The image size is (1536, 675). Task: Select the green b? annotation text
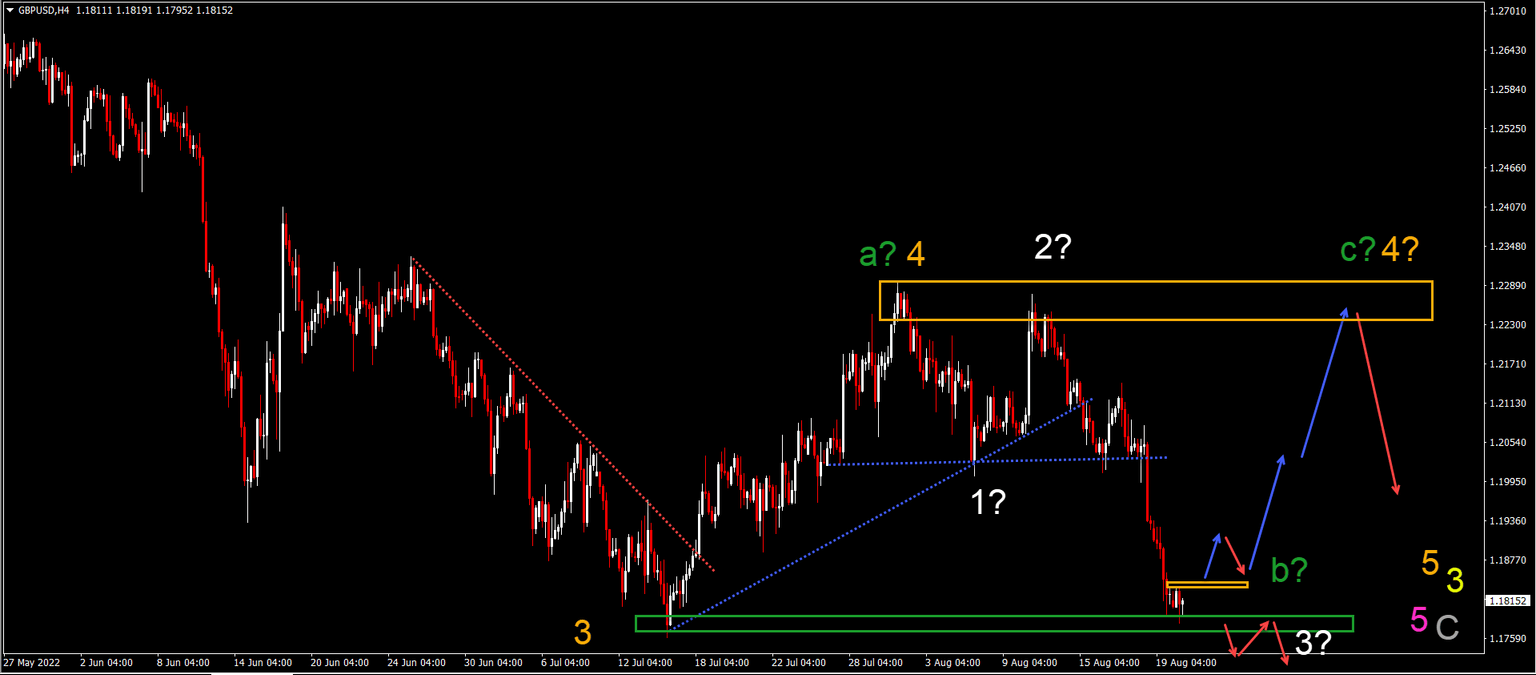click(1289, 572)
